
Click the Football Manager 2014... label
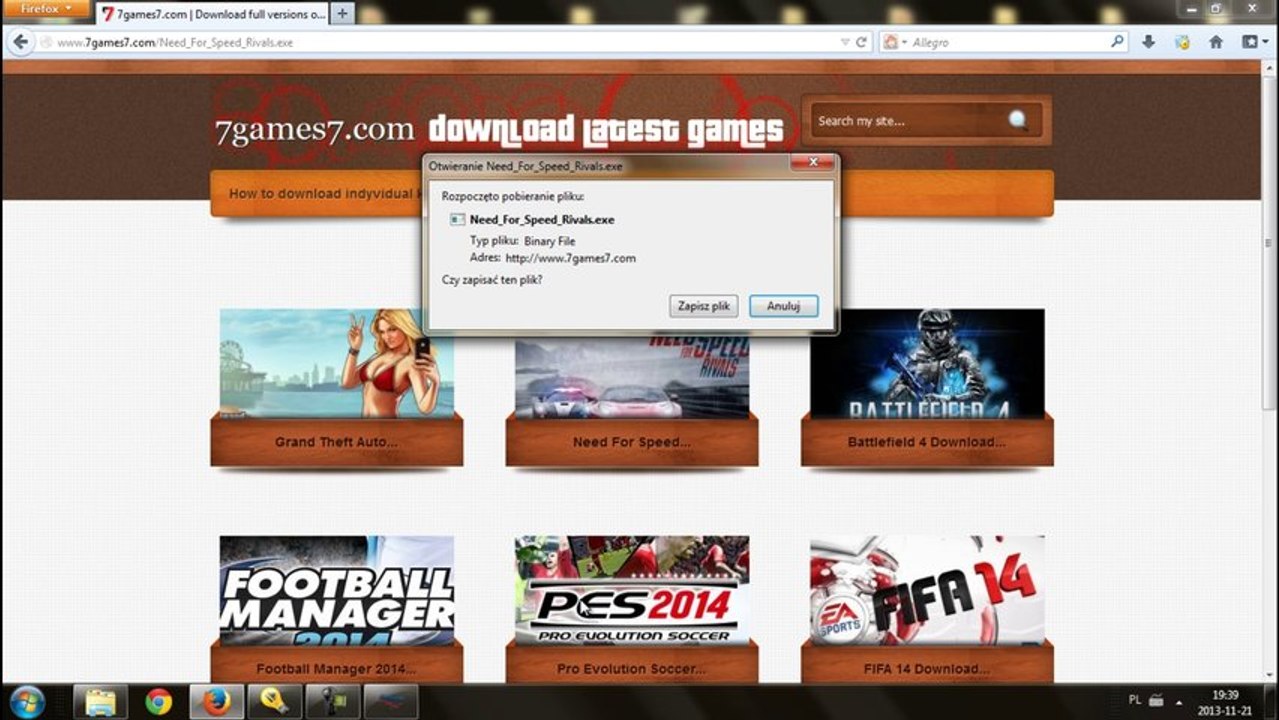point(336,668)
